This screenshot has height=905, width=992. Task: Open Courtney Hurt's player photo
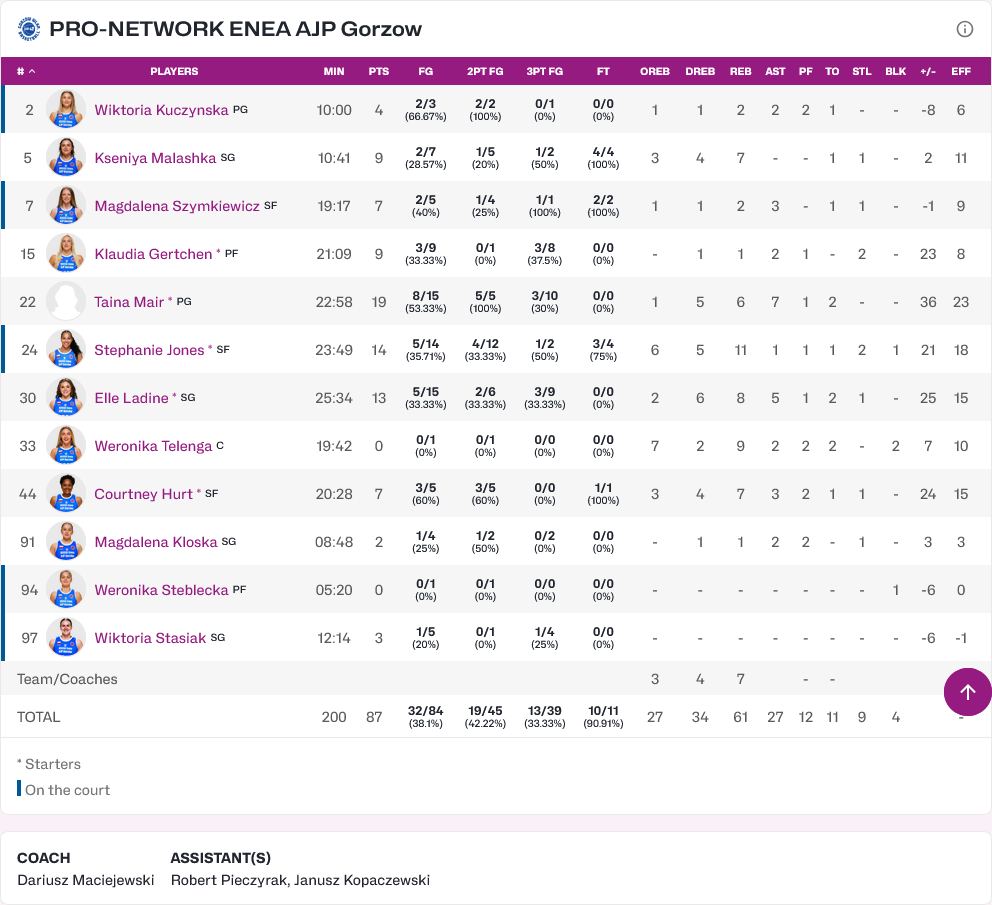coord(66,494)
